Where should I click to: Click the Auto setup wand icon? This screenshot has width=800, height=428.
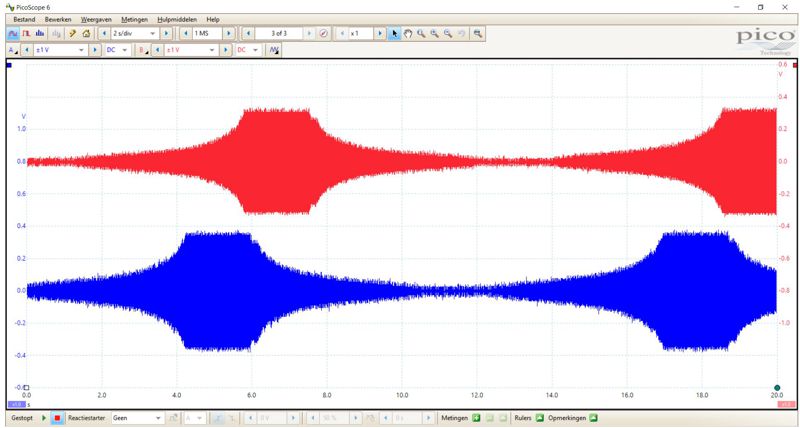coord(73,34)
